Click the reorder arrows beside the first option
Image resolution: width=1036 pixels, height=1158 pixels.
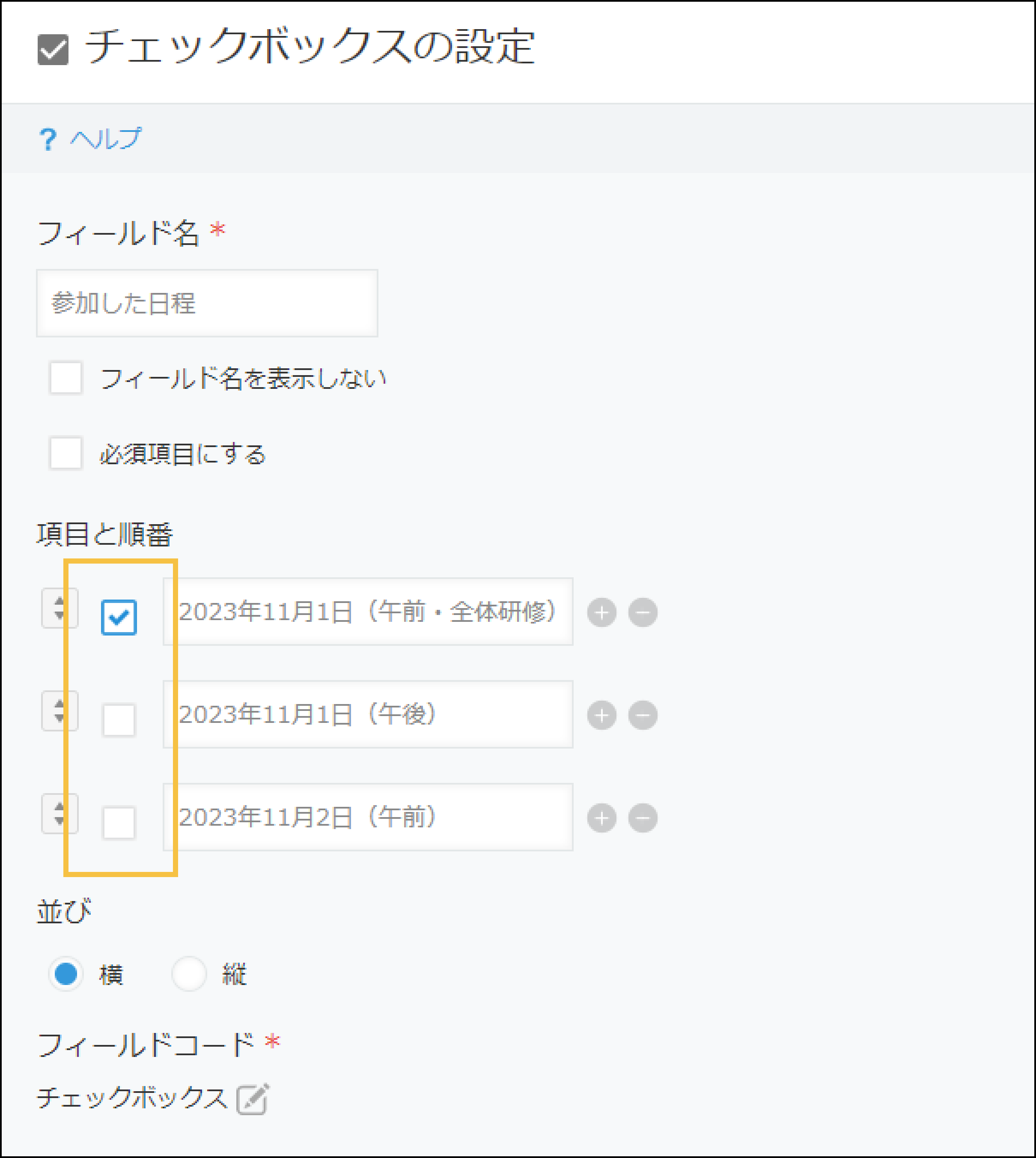click(60, 609)
